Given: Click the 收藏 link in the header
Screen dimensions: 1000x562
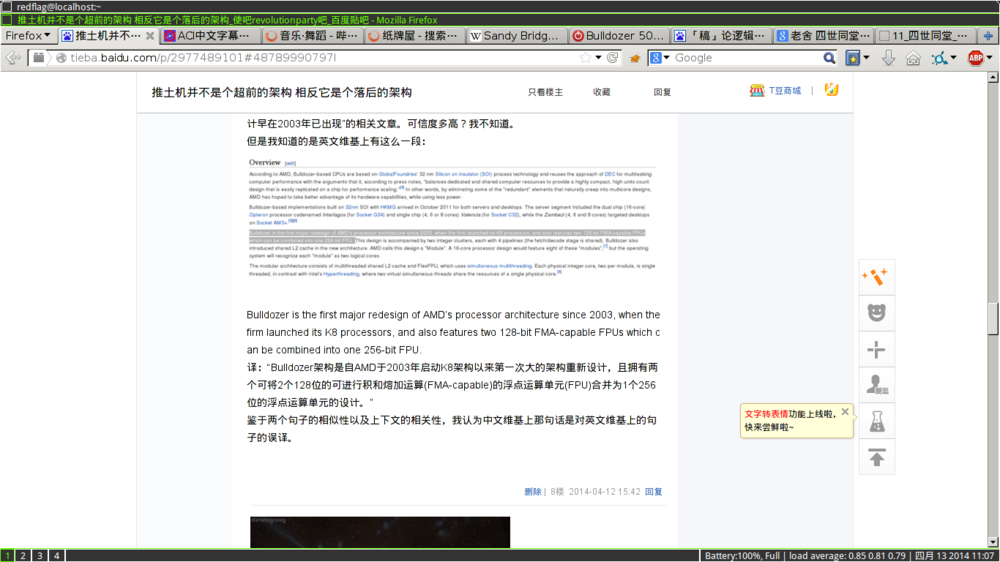Looking at the screenshot, I should [x=601, y=92].
